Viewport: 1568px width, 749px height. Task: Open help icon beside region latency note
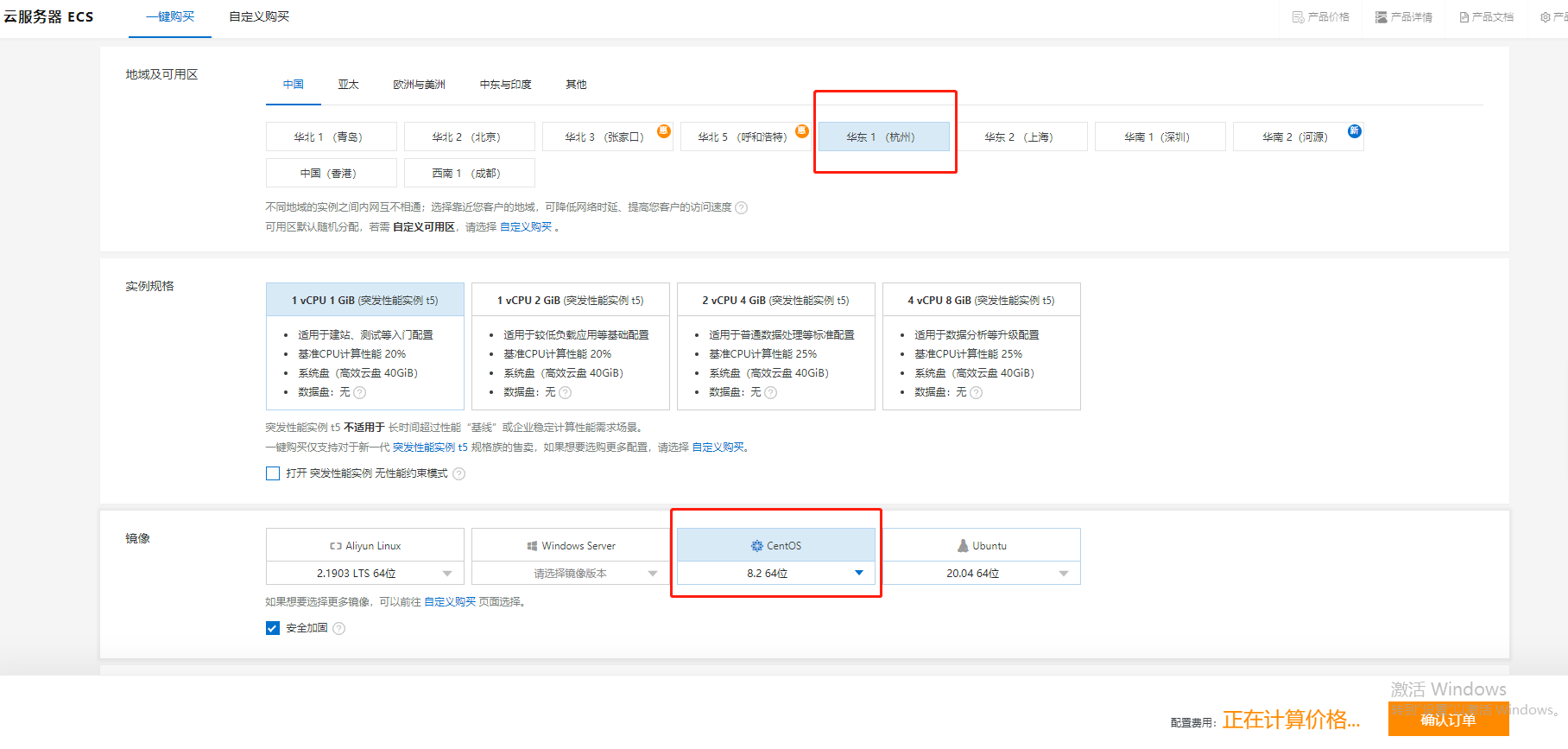coord(742,207)
